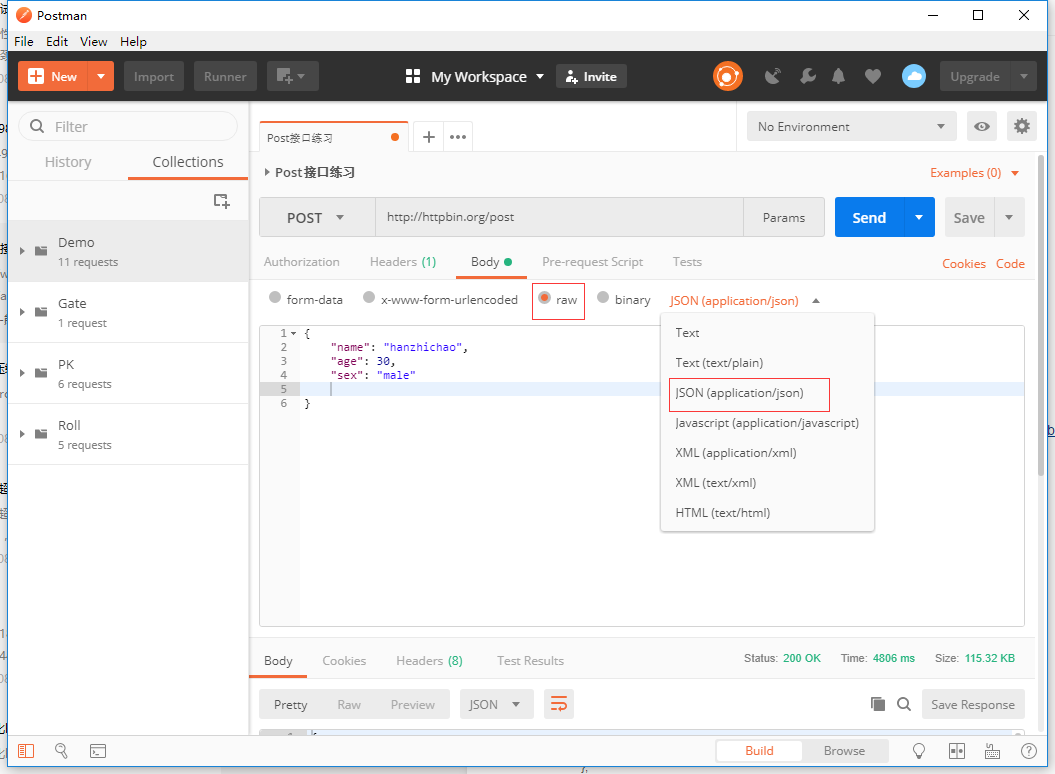
Task: Toggle sidebar icon in status bar
Action: [26, 751]
